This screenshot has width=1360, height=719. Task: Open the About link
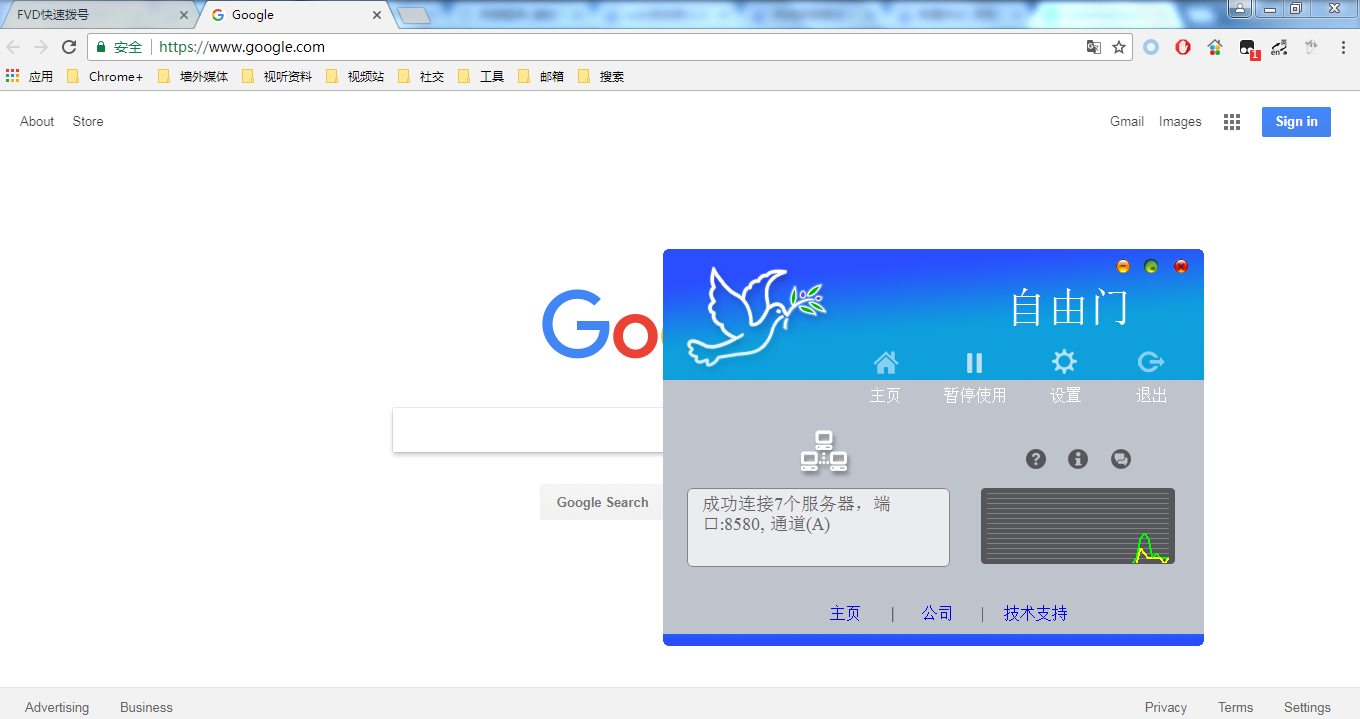37,121
